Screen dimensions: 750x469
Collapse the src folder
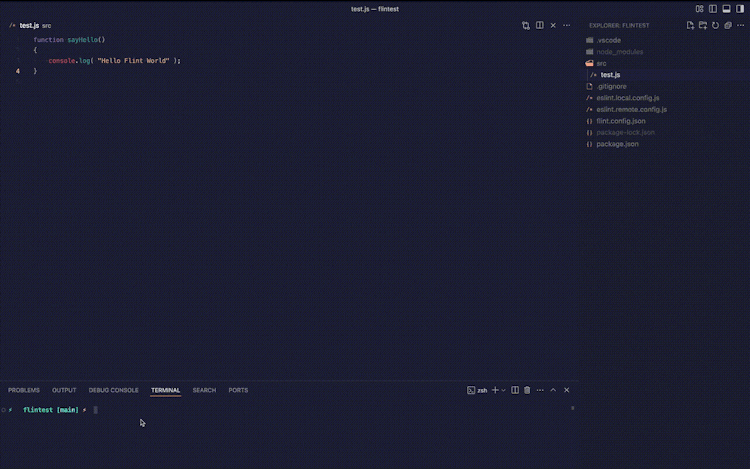pyautogui.click(x=600, y=63)
